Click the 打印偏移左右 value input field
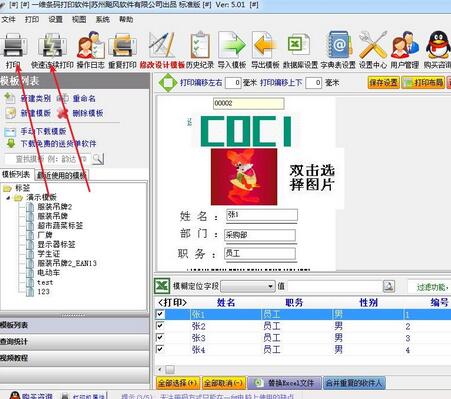 coord(233,83)
